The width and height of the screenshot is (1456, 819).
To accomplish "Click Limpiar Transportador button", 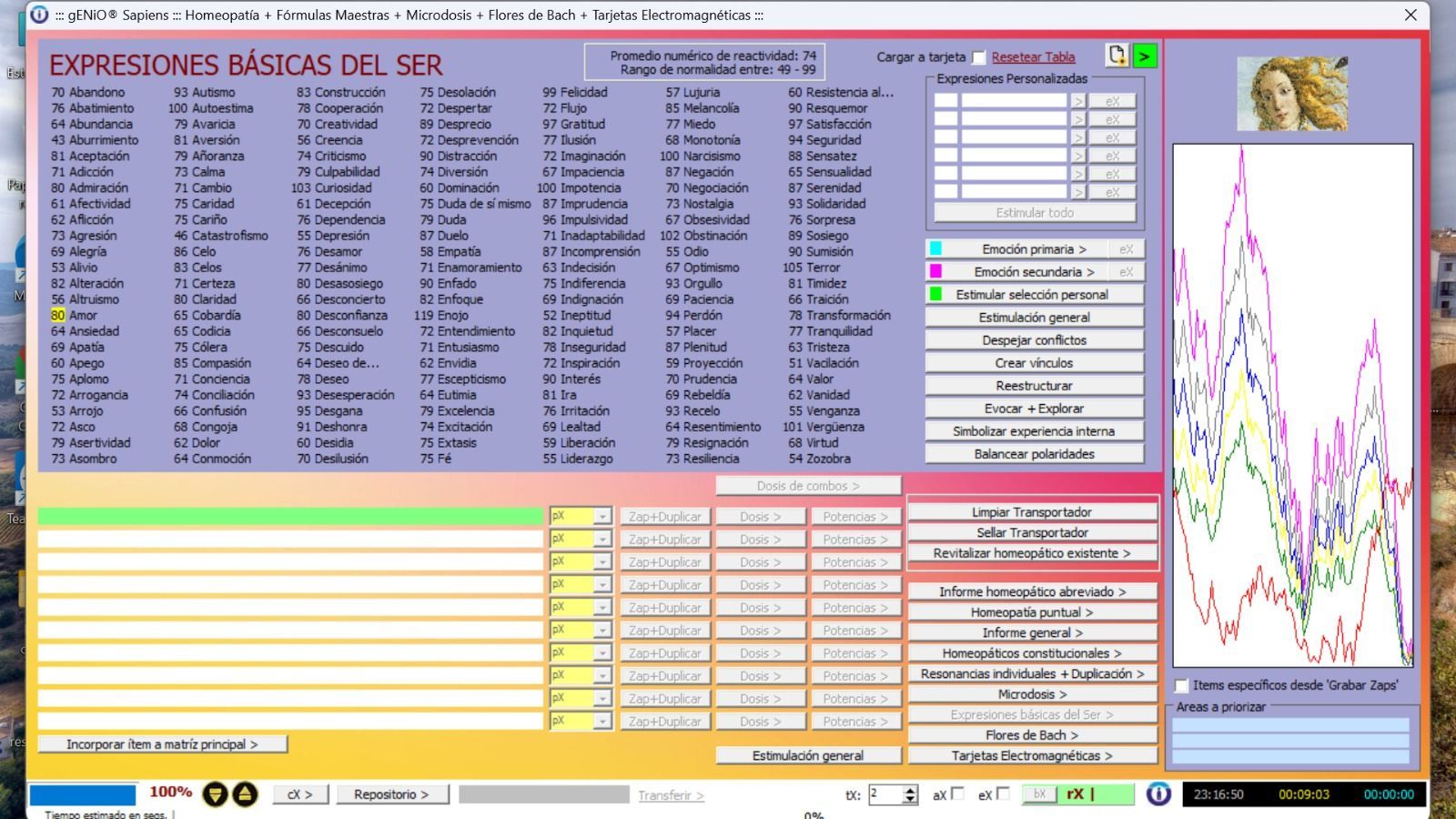I will [1032, 512].
